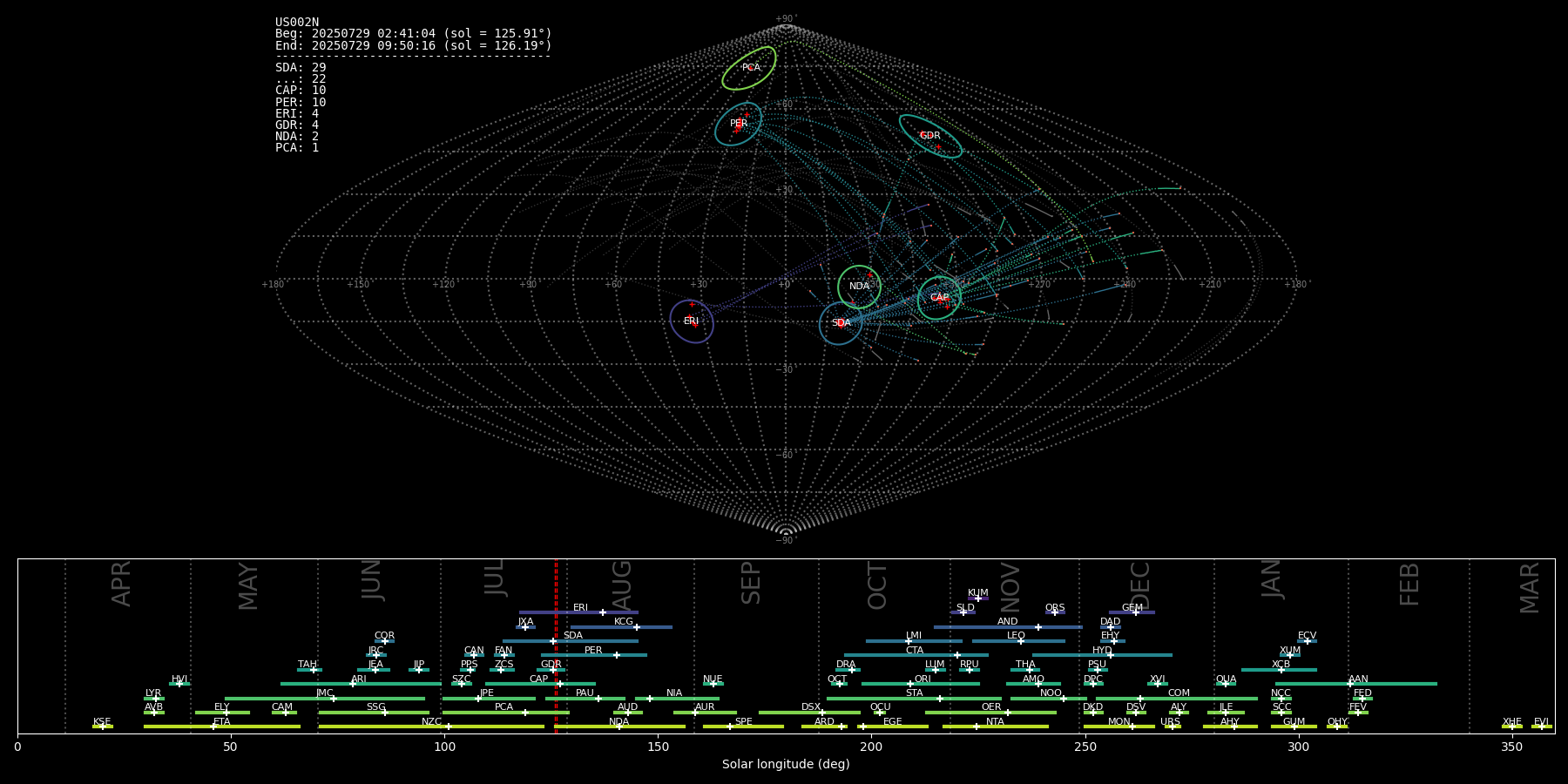Click the QUA shower label in timeline
The image size is (1568, 784).
(1226, 679)
